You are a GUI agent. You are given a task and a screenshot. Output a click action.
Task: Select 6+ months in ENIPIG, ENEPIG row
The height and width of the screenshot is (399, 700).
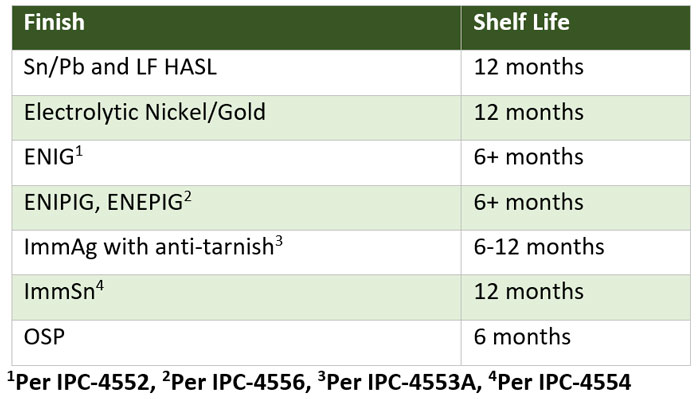tap(575, 208)
